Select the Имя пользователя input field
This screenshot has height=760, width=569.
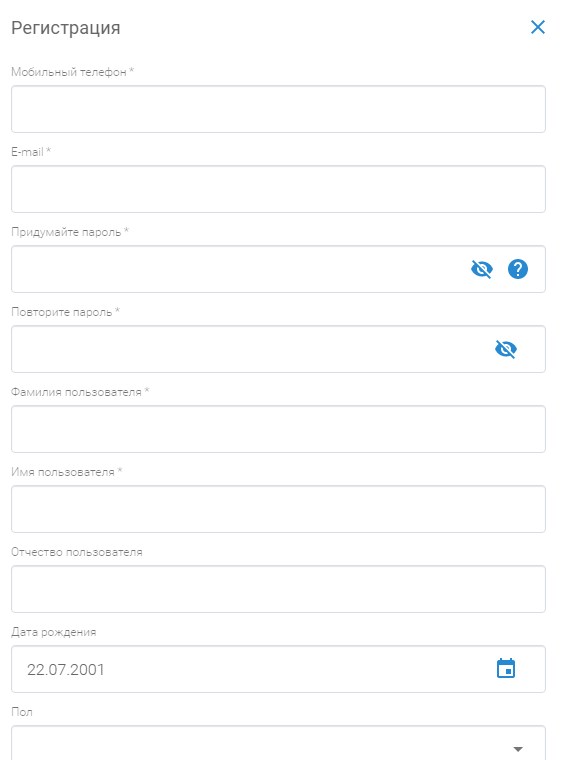pos(278,509)
